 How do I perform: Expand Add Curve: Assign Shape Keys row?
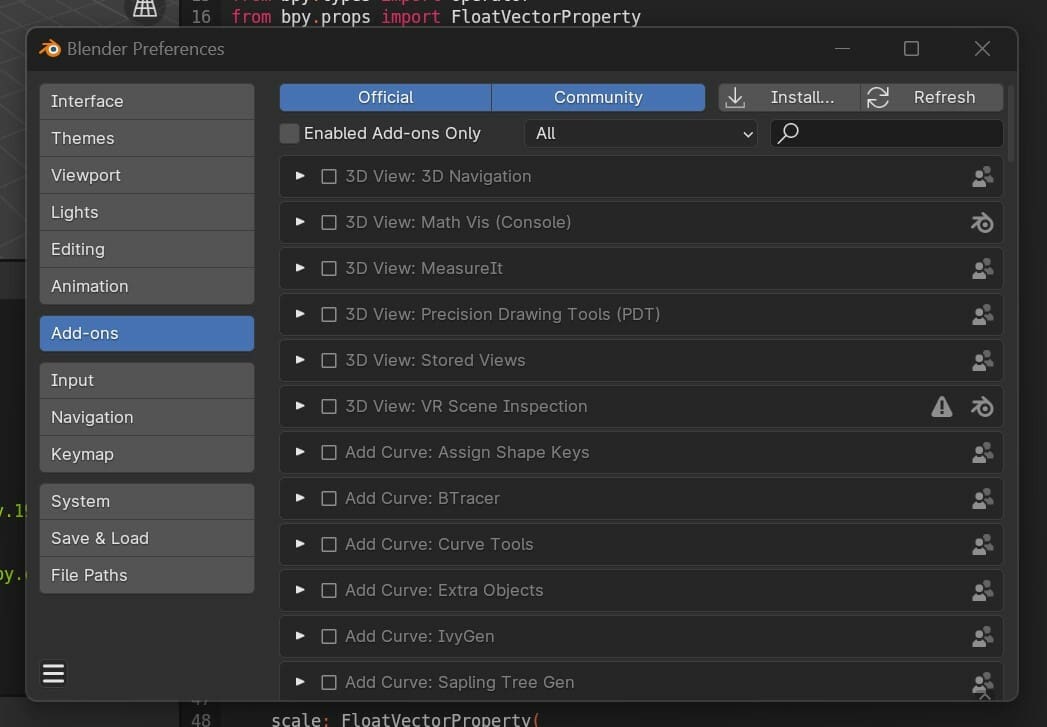click(300, 452)
